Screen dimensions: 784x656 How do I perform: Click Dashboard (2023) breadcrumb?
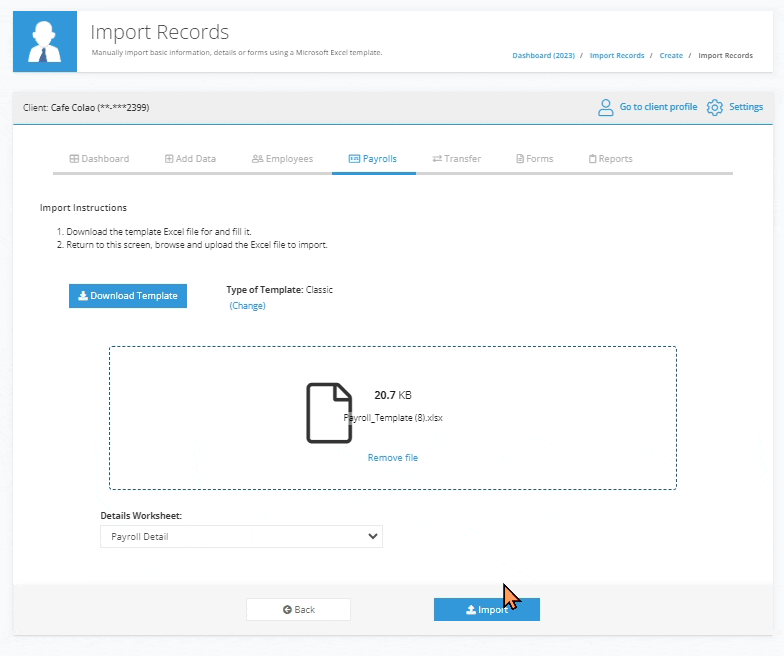544,56
